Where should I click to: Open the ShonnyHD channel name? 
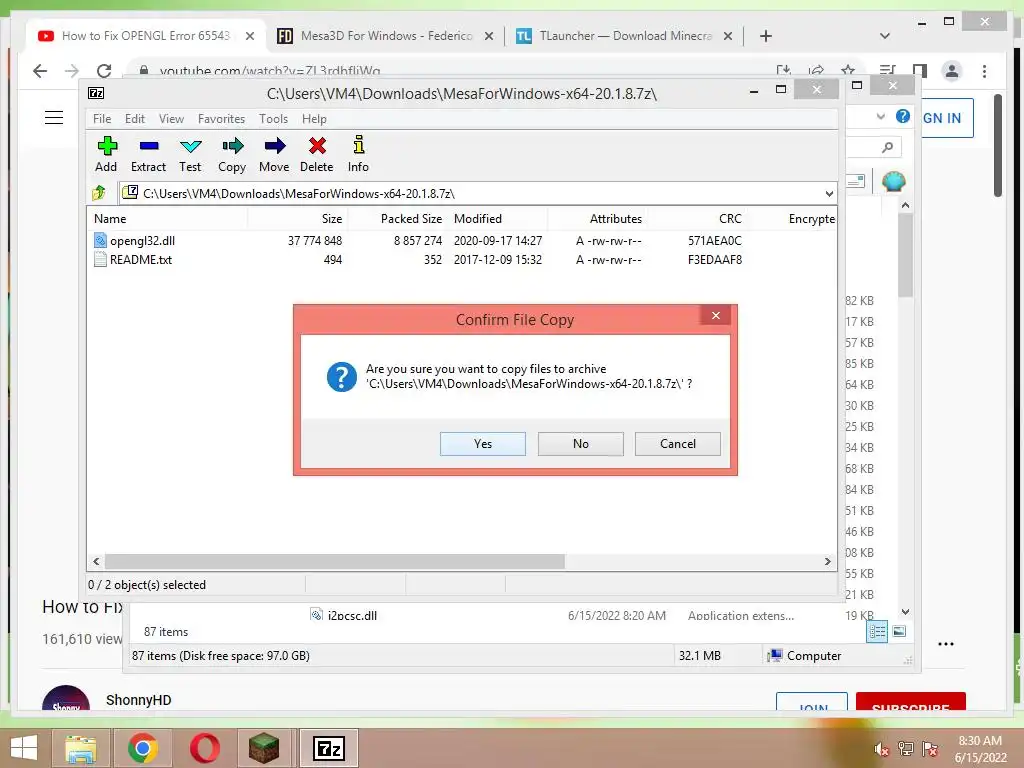tap(138, 700)
